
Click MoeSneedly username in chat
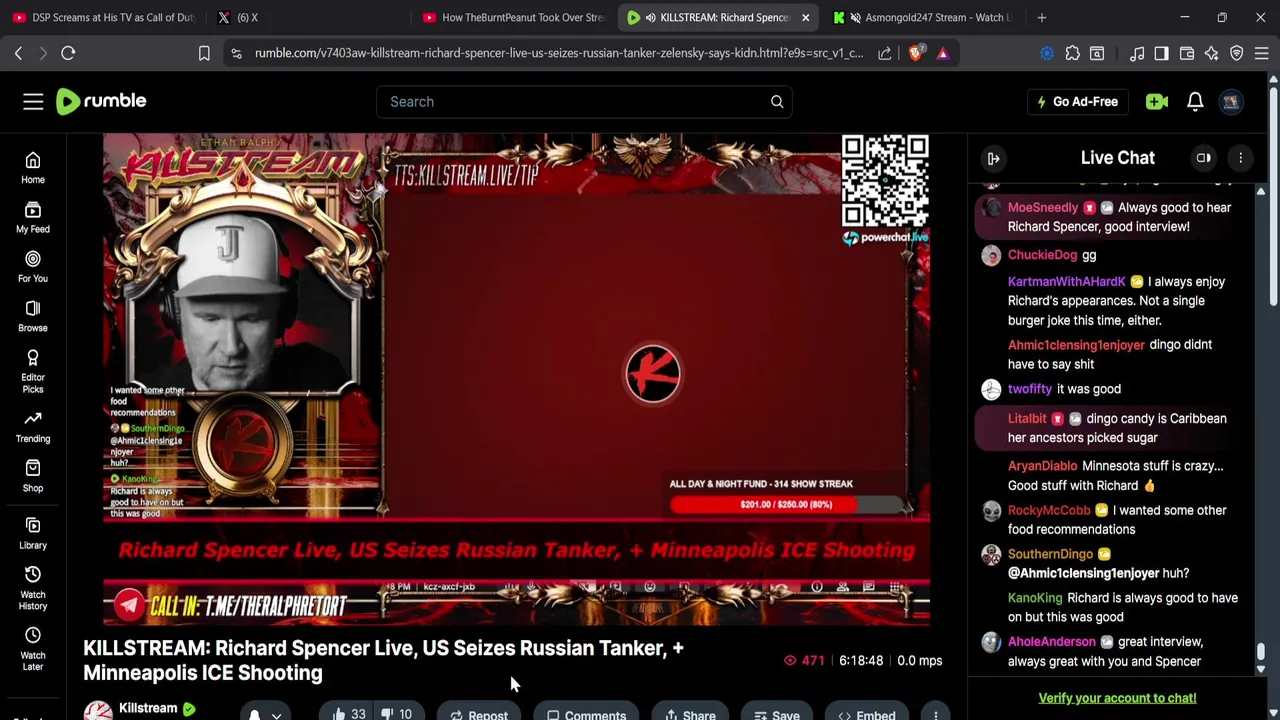pos(1043,208)
